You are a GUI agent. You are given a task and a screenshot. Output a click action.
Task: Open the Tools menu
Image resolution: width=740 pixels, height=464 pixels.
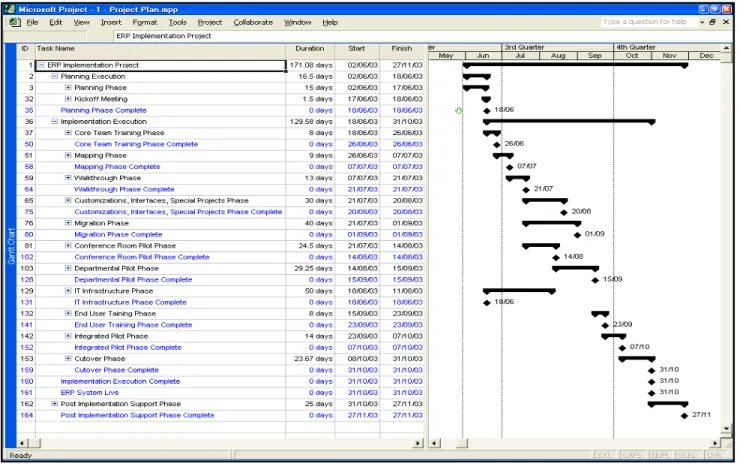177,22
